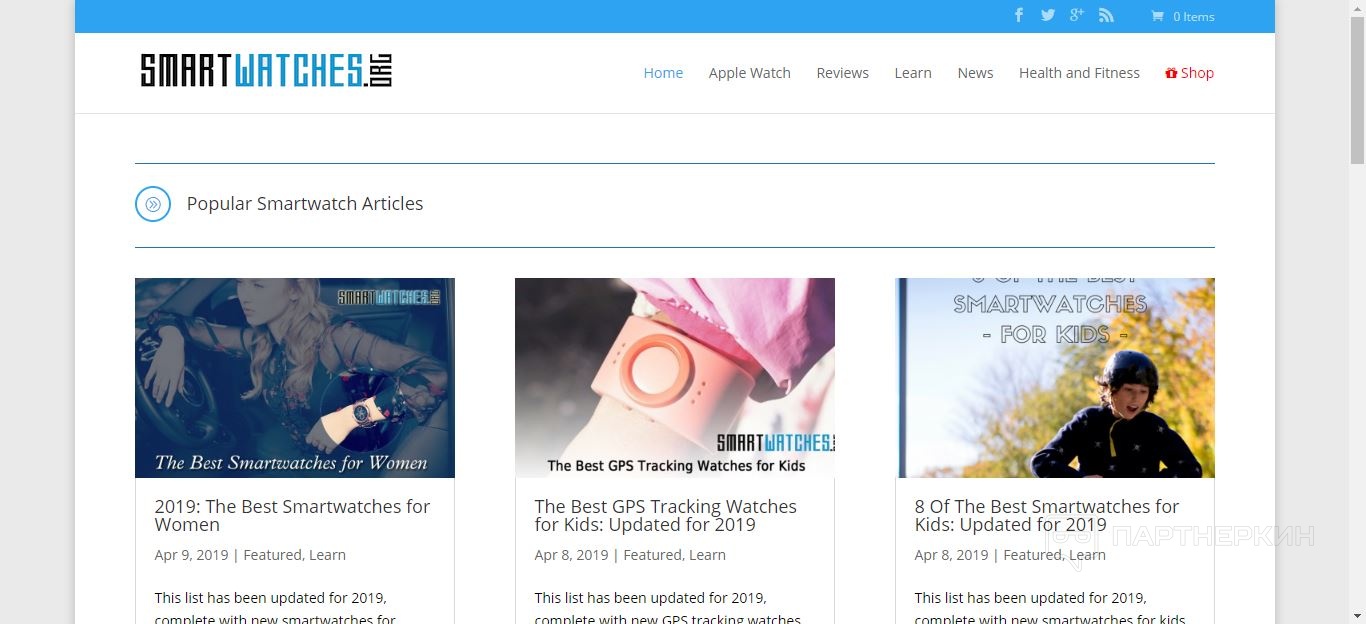Image resolution: width=1366 pixels, height=624 pixels.
Task: Click the Featured category under the women article
Action: (272, 555)
